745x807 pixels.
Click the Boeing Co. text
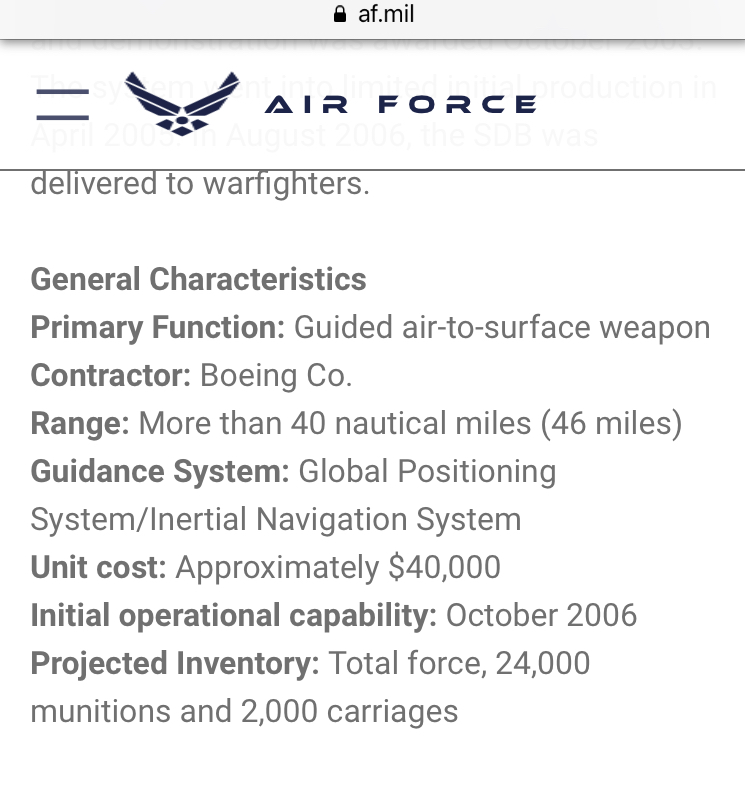pyautogui.click(x=276, y=375)
